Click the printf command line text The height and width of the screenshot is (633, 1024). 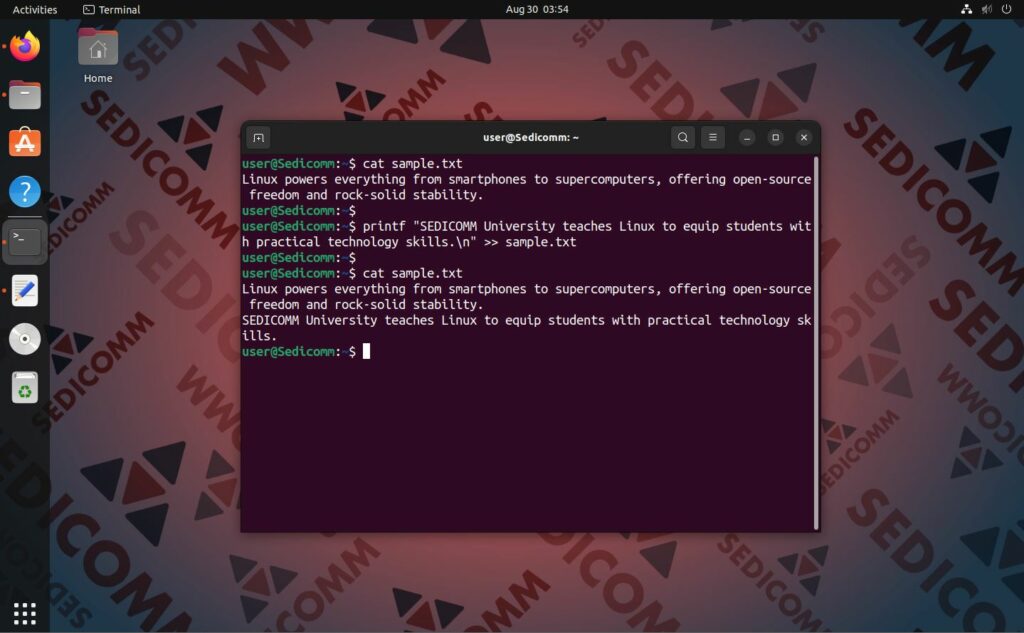[x=526, y=234]
